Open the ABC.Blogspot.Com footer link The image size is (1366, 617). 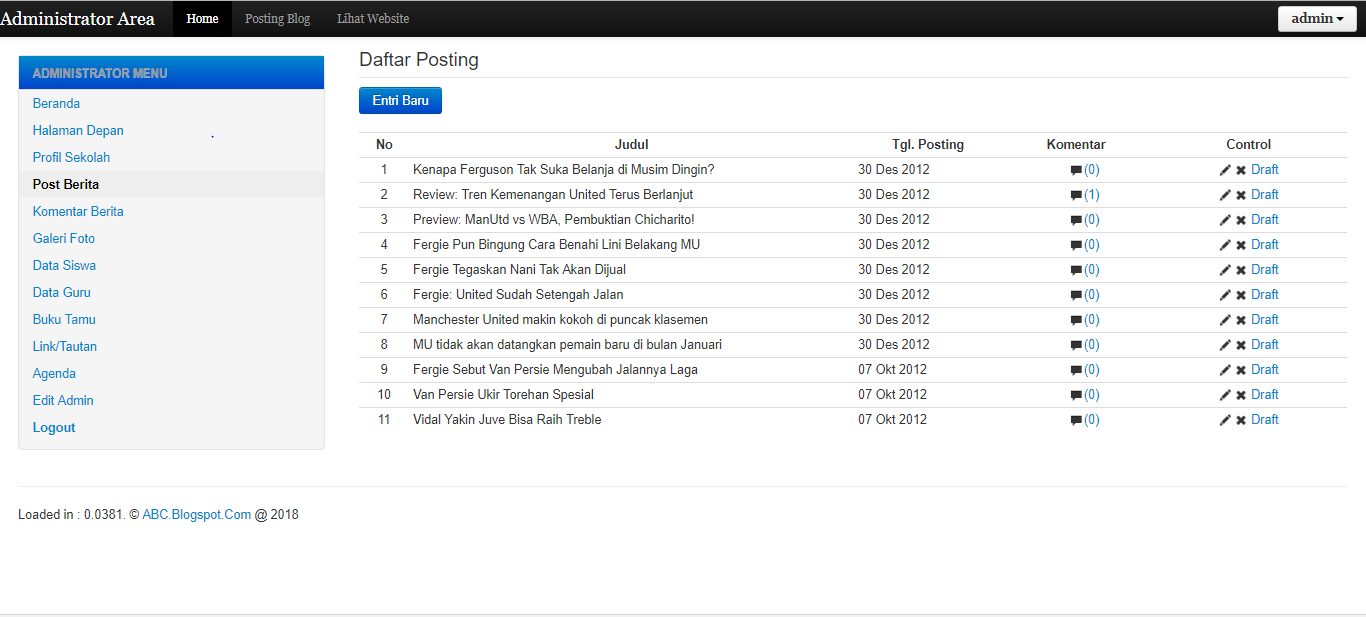196,515
